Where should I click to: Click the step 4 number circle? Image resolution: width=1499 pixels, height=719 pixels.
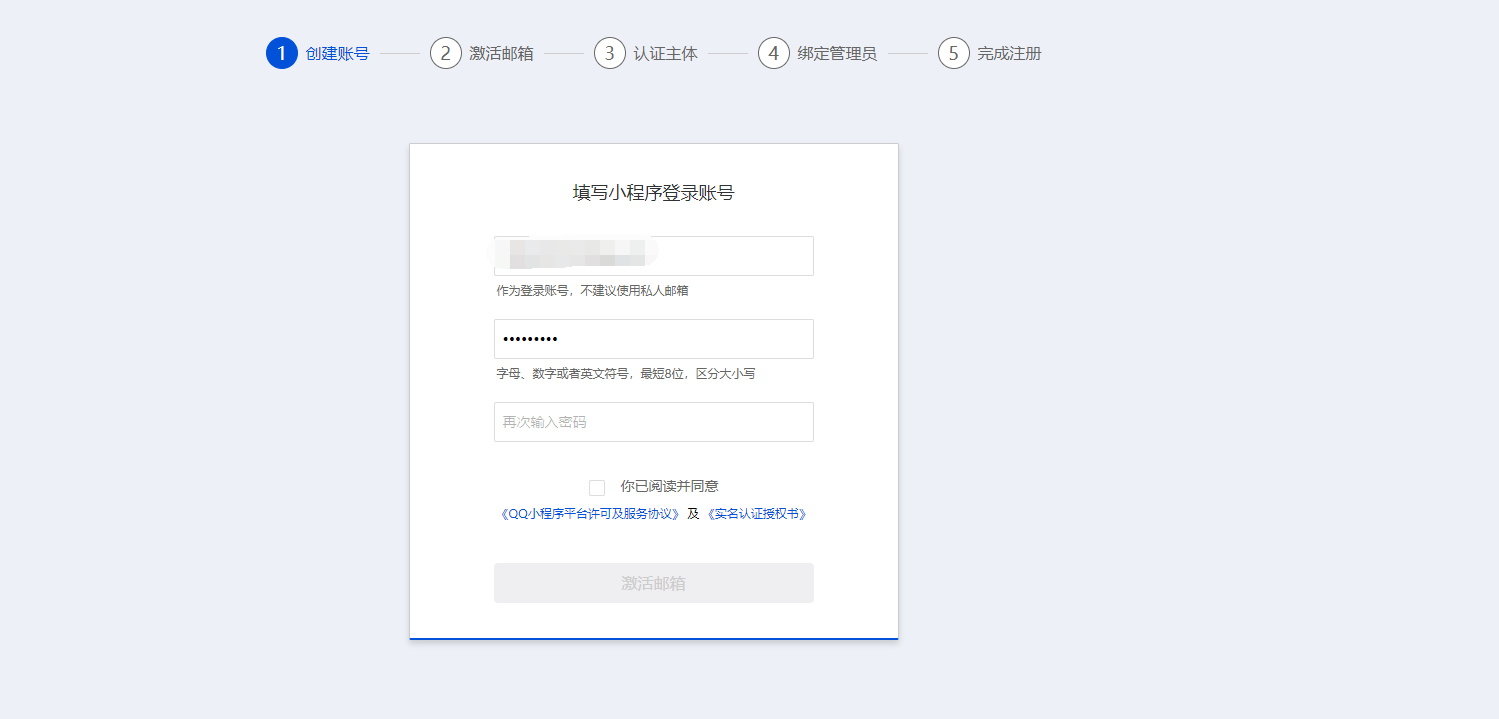(x=774, y=53)
